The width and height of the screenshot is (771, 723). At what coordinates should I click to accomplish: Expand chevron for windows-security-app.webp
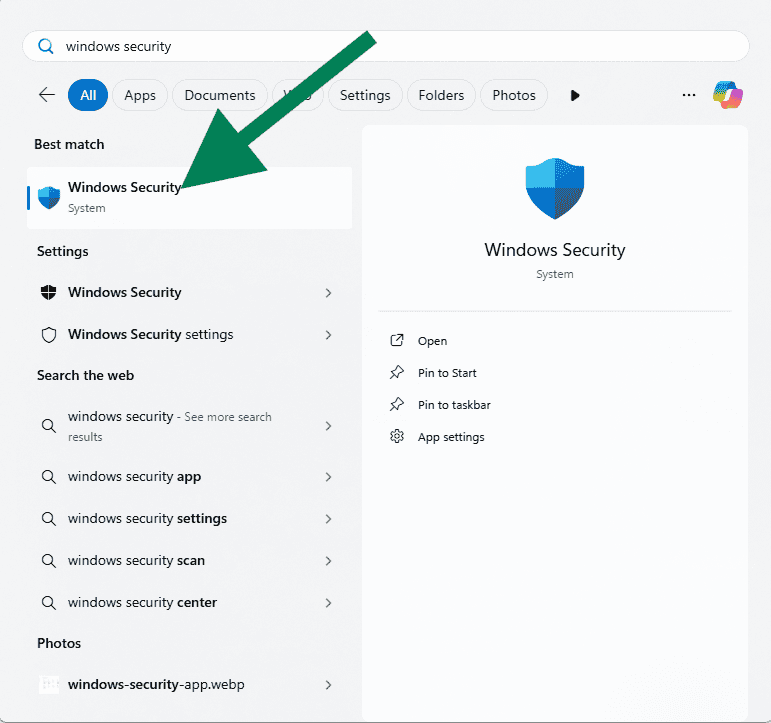click(328, 685)
